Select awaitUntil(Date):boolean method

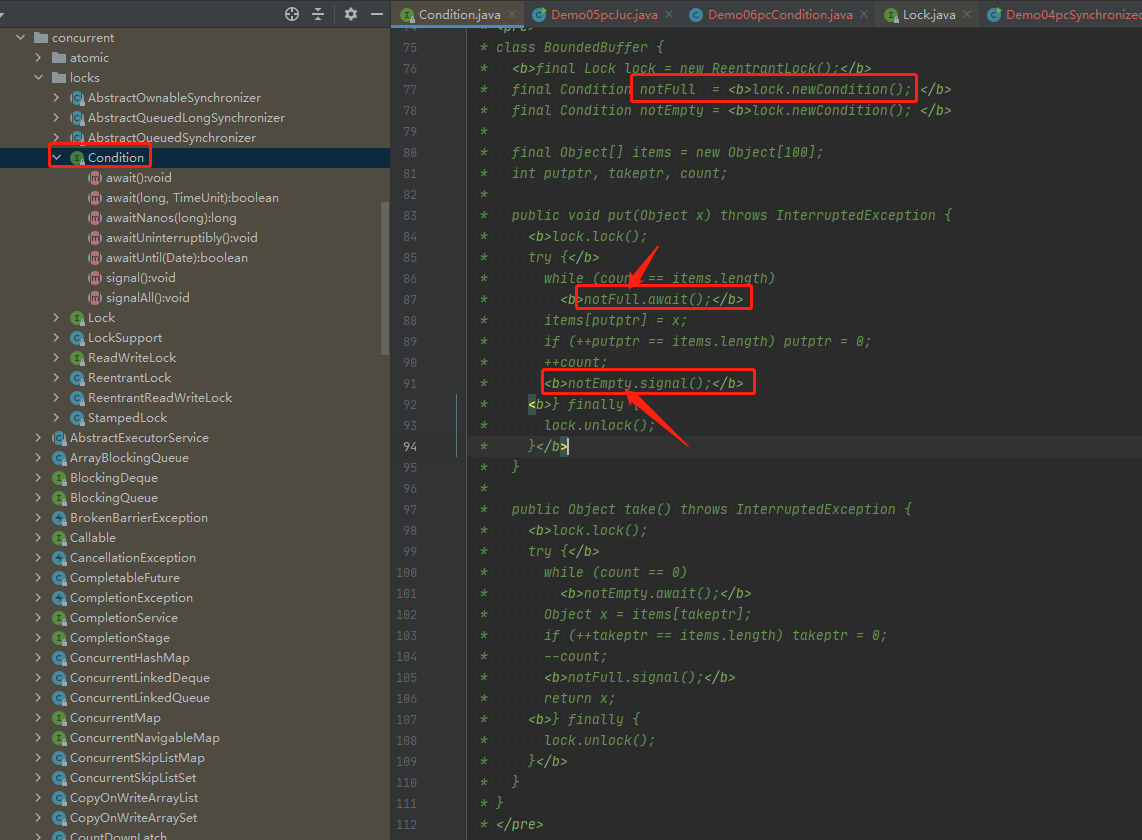coord(177,258)
